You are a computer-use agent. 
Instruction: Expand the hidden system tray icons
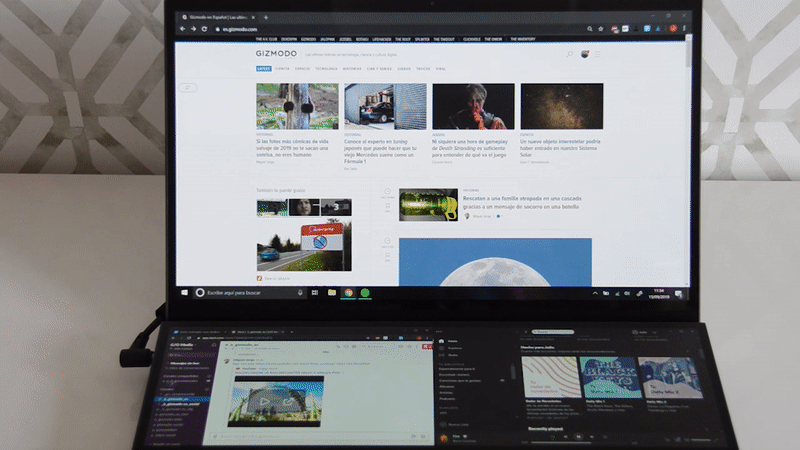[596, 293]
